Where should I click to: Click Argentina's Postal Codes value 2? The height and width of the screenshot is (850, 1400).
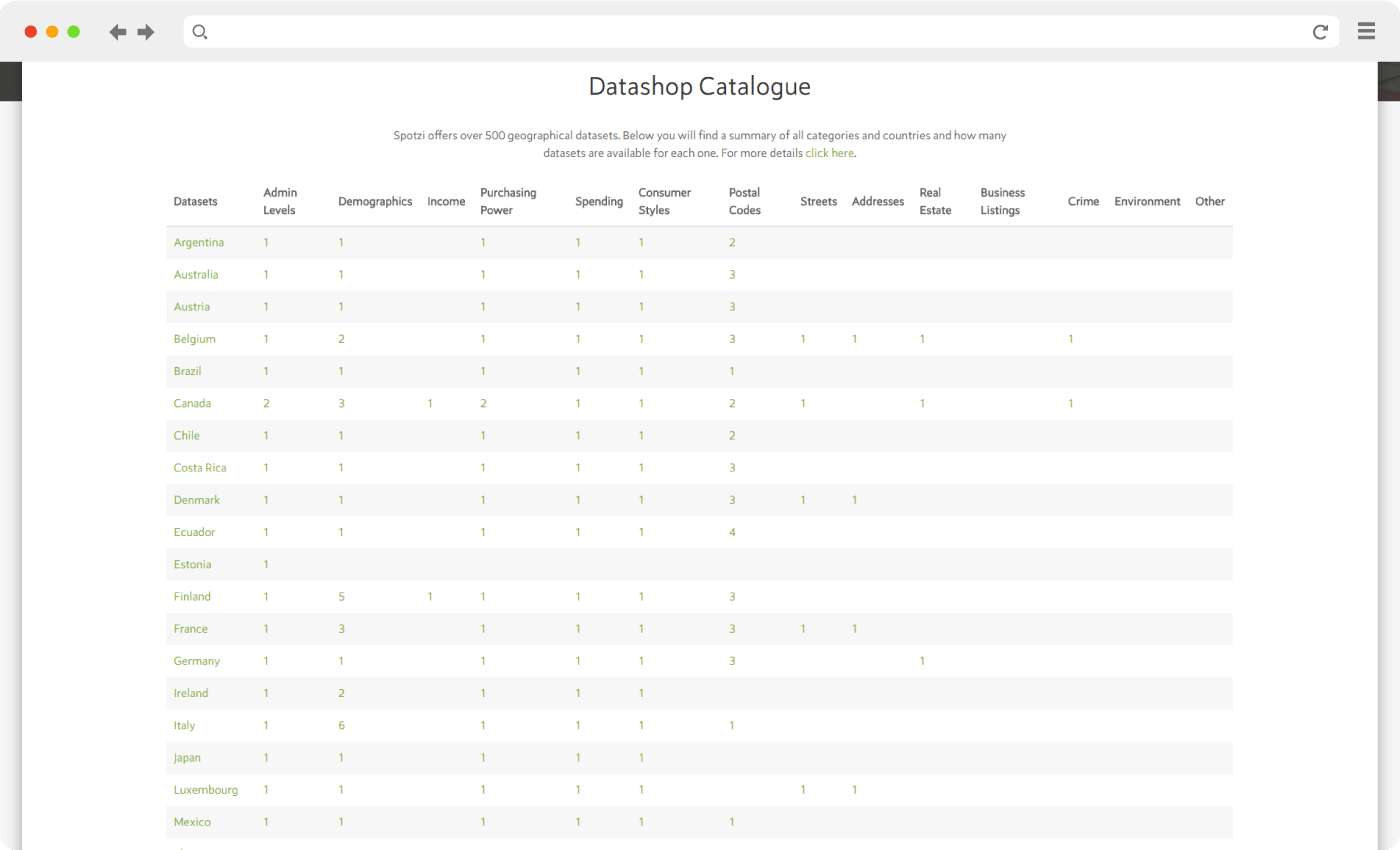click(x=732, y=243)
